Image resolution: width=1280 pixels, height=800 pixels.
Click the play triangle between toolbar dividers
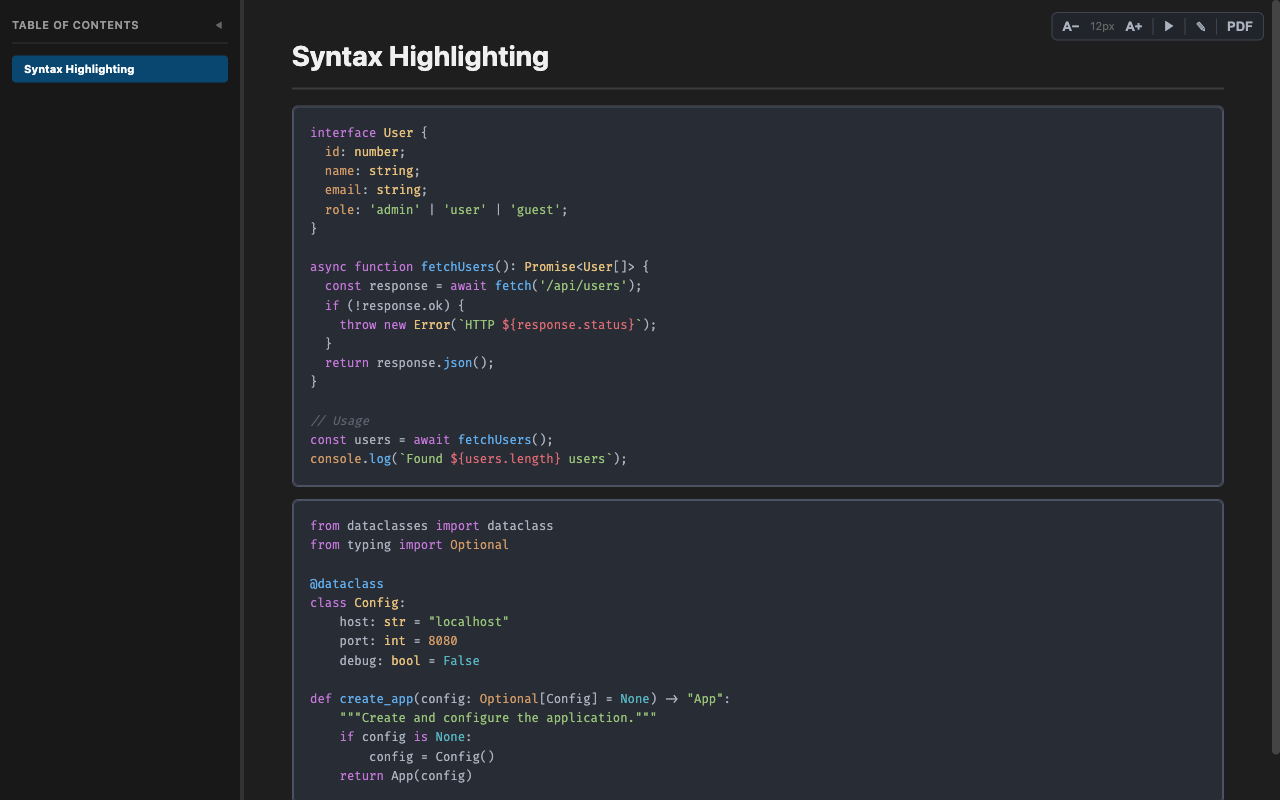(x=1168, y=26)
